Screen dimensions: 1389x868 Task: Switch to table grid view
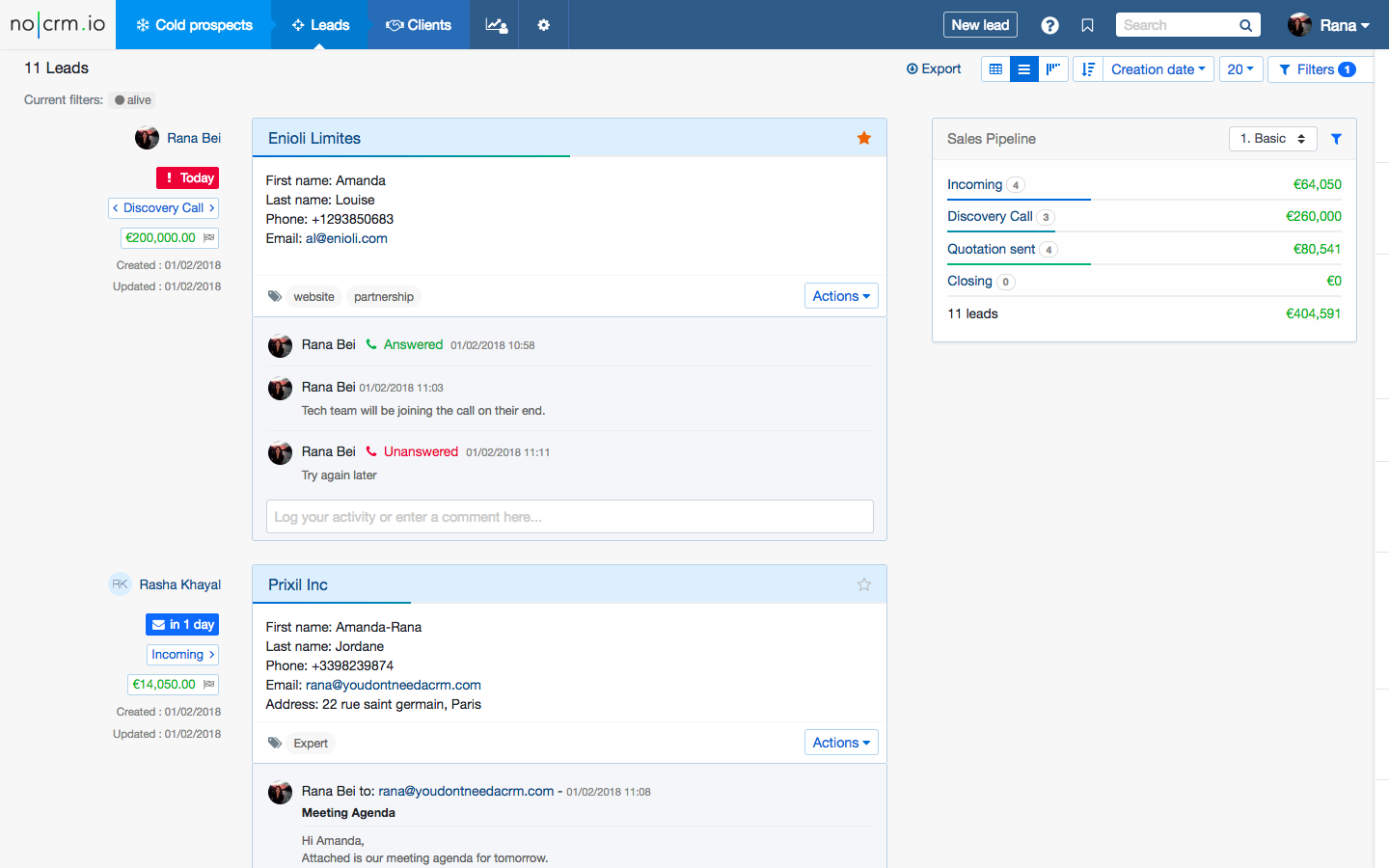pyautogui.click(x=995, y=69)
